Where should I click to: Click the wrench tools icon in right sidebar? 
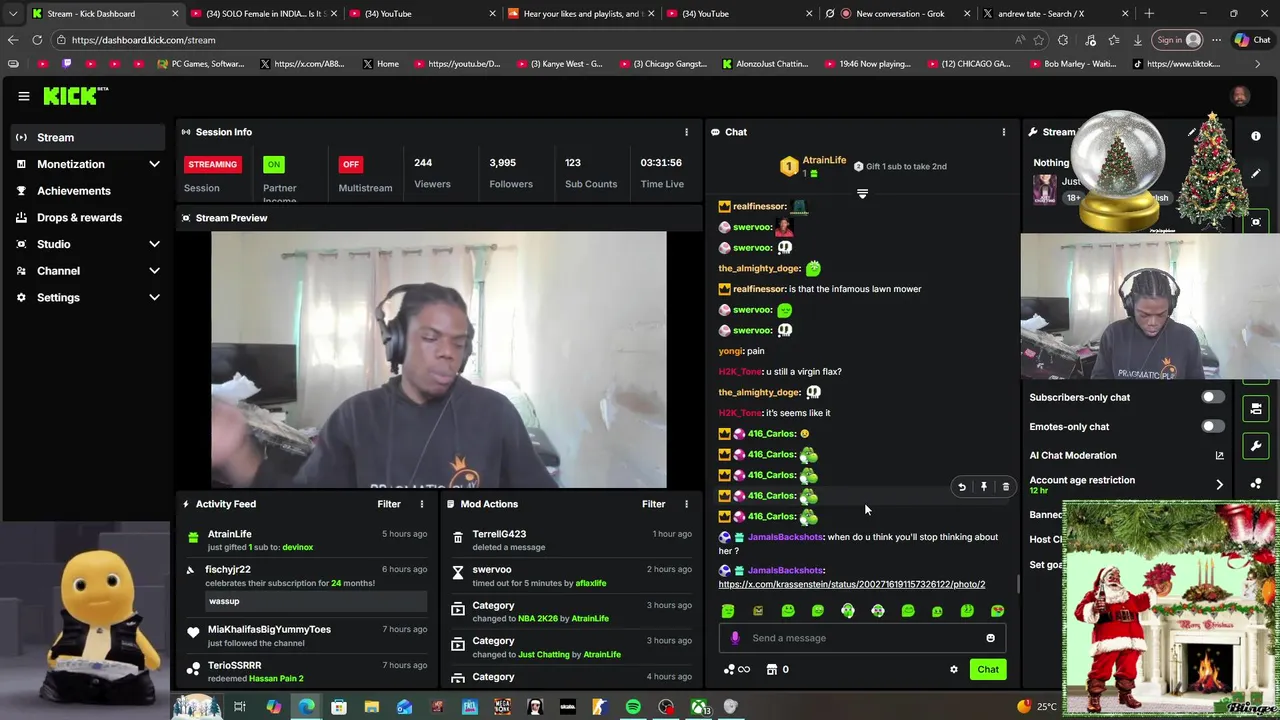(x=1256, y=446)
